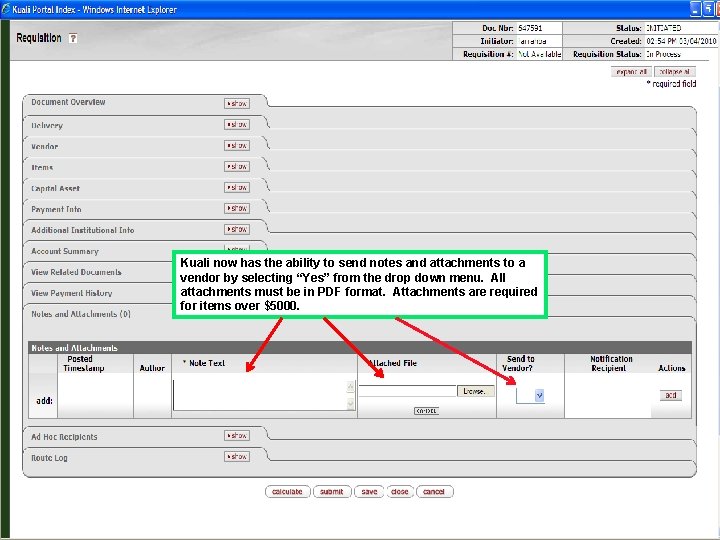Expand the Capital Asset section
The height and width of the screenshot is (540, 720).
[237, 187]
